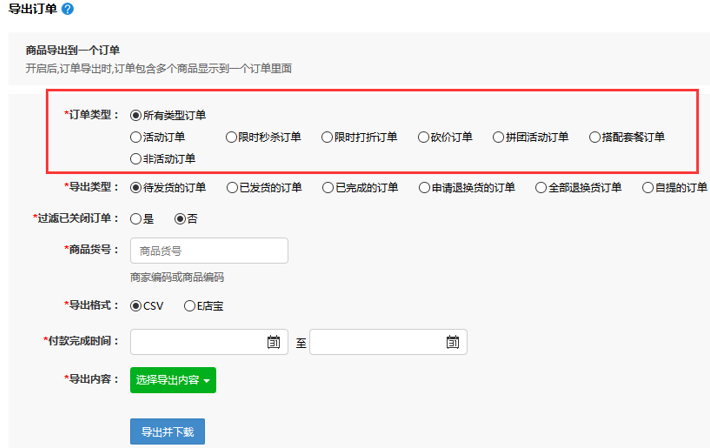Click the help icon beside 导出订单
Image resolution: width=710 pixels, height=448 pixels.
point(67,9)
